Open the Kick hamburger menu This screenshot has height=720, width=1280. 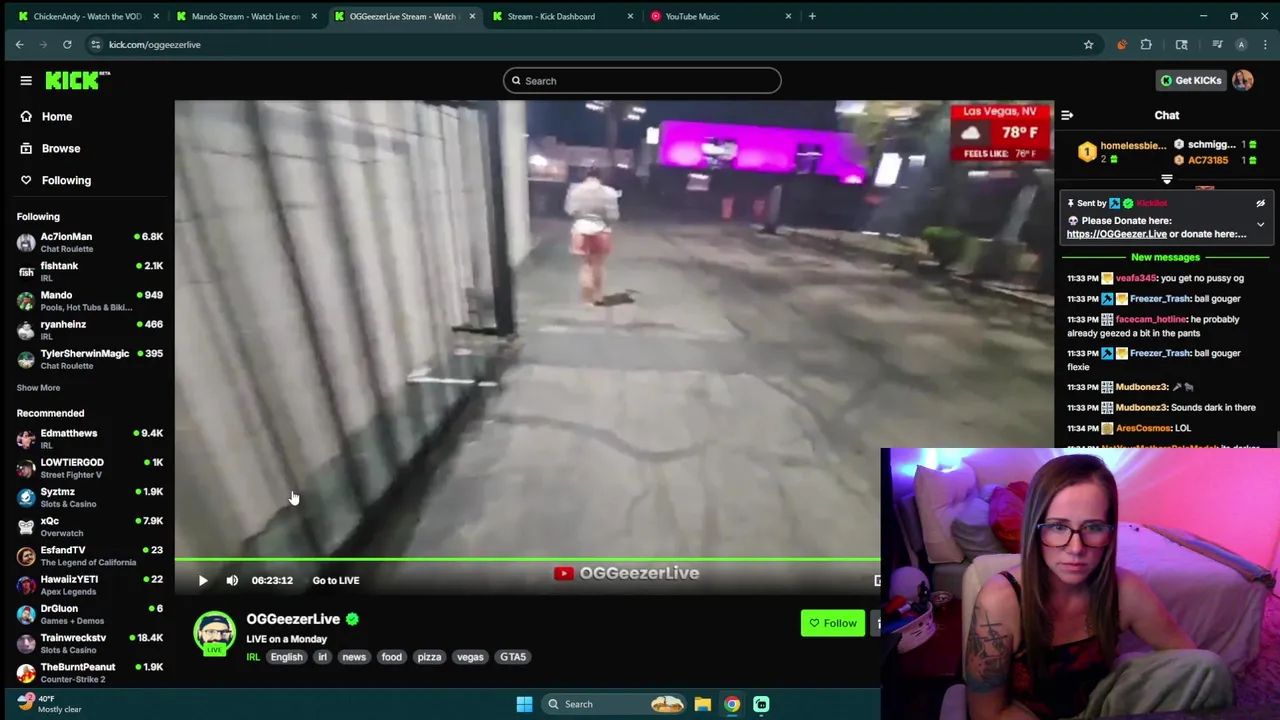click(x=26, y=81)
